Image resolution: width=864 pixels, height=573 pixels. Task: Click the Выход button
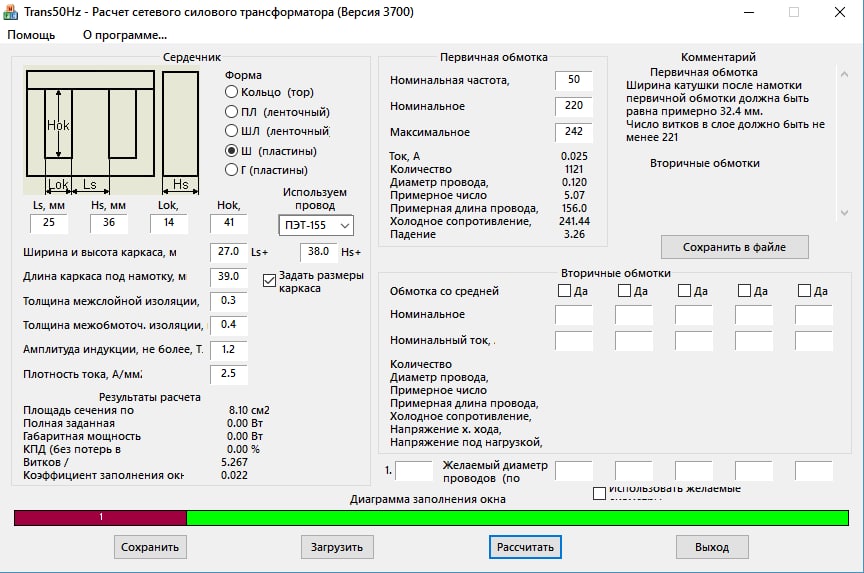tap(712, 547)
